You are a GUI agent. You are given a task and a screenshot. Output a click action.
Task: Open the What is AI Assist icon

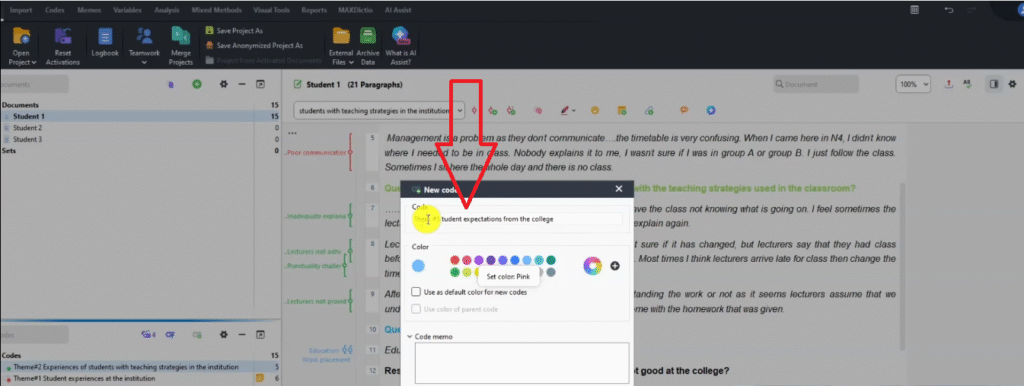398,47
